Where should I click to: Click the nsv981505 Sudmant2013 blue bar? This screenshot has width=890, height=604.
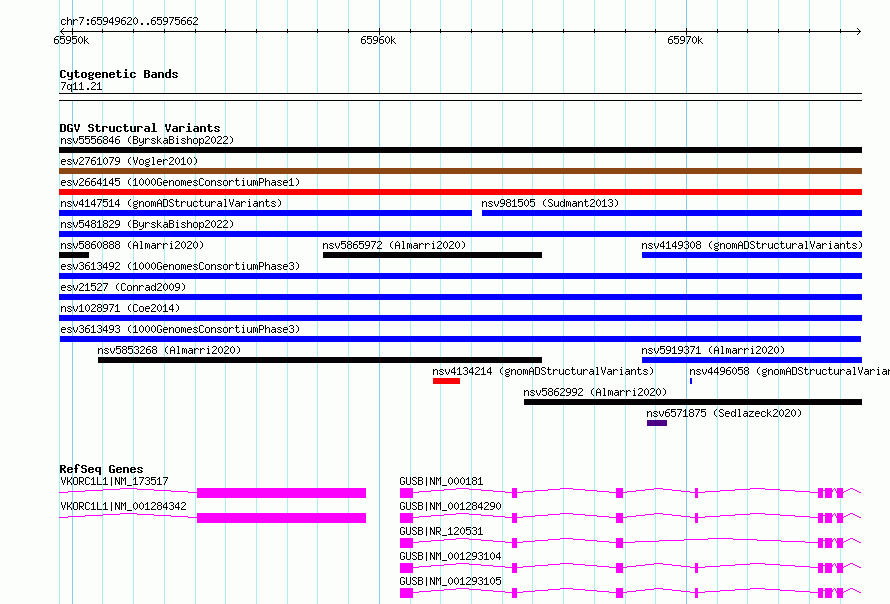click(672, 213)
